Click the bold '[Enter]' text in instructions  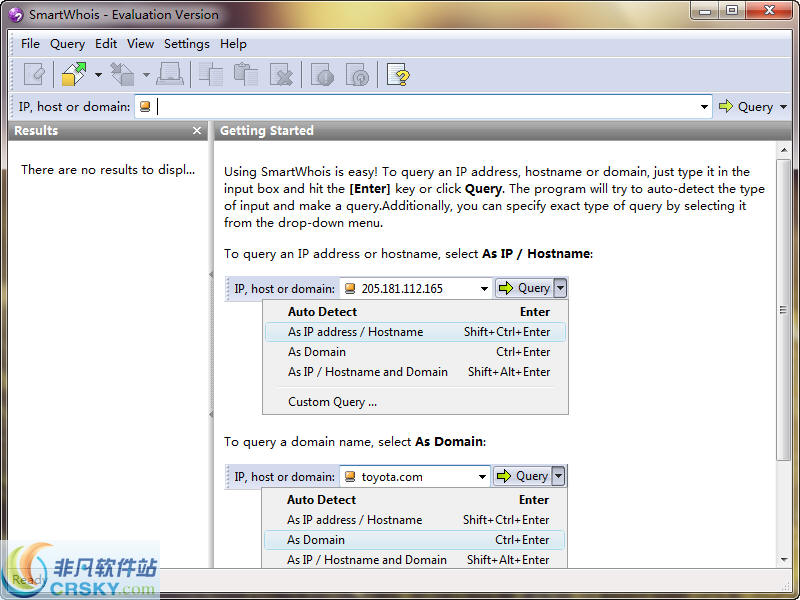pos(369,189)
